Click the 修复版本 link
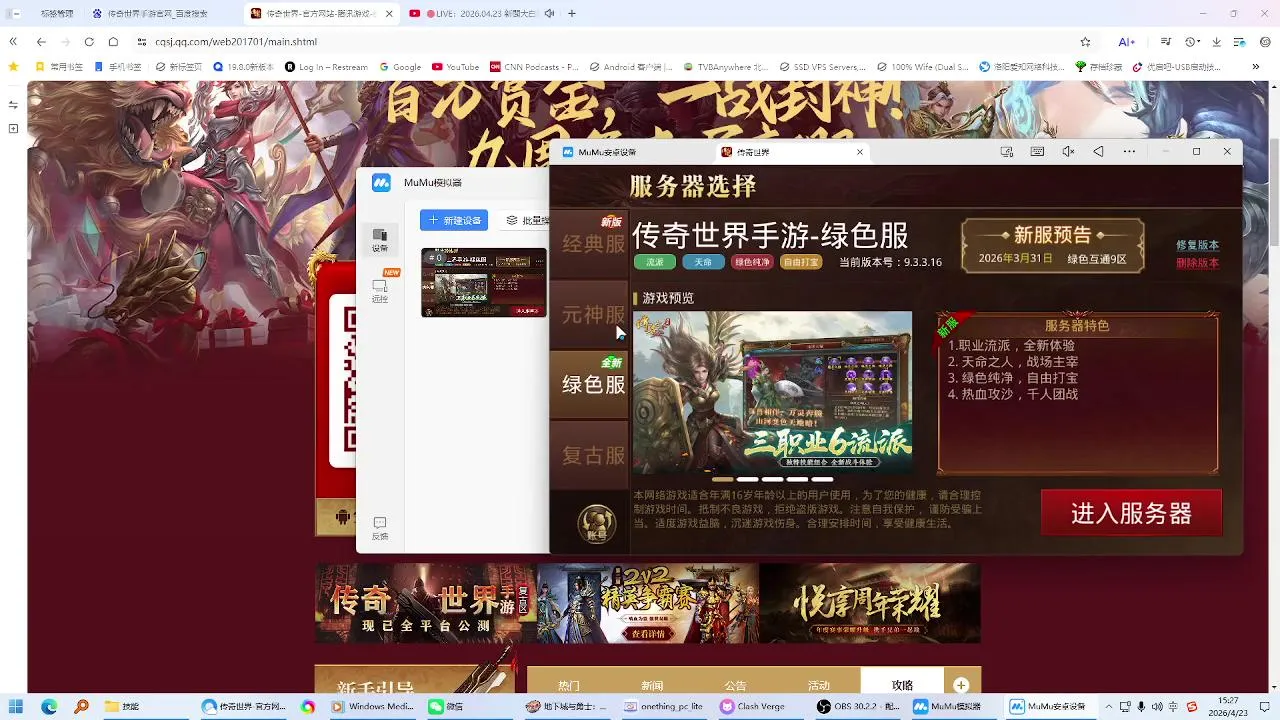The image size is (1280, 720). (x=1197, y=245)
